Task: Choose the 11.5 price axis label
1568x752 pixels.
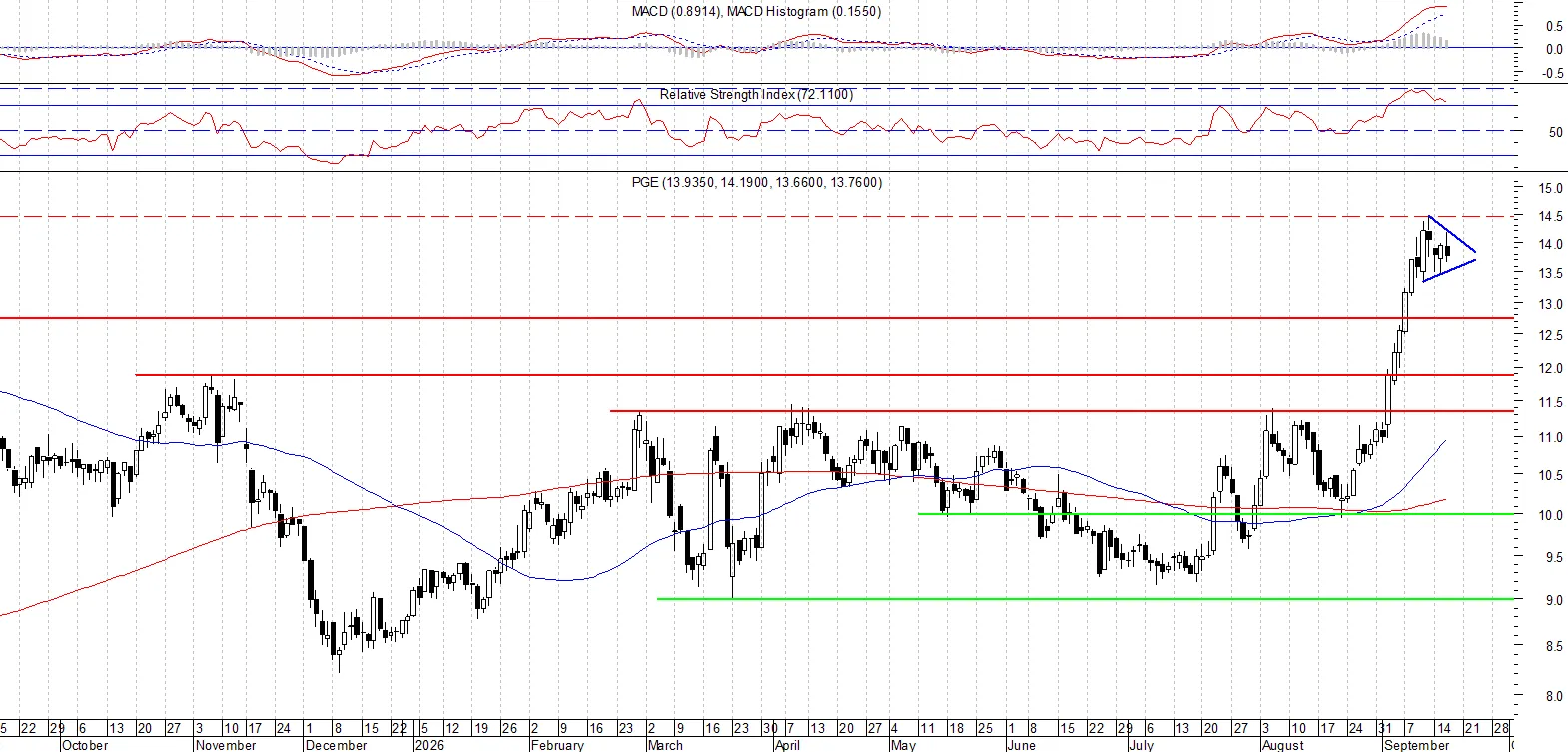Action: (x=1550, y=402)
